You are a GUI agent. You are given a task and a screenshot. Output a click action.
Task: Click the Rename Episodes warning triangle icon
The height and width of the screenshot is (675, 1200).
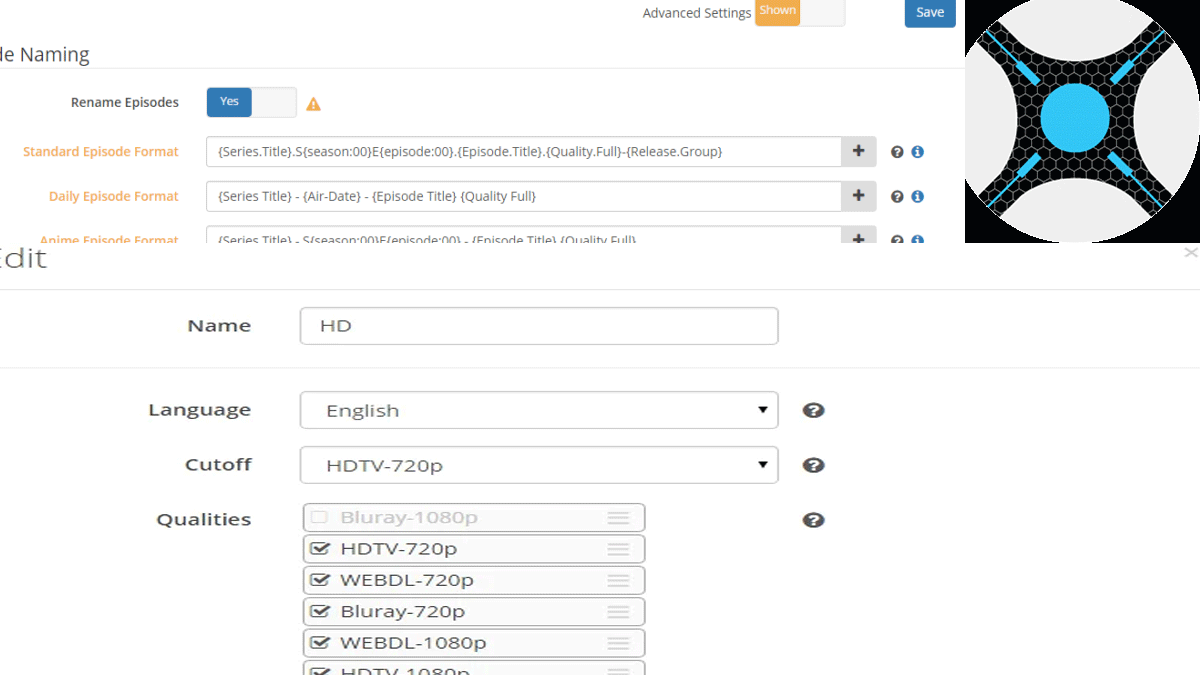pos(313,103)
